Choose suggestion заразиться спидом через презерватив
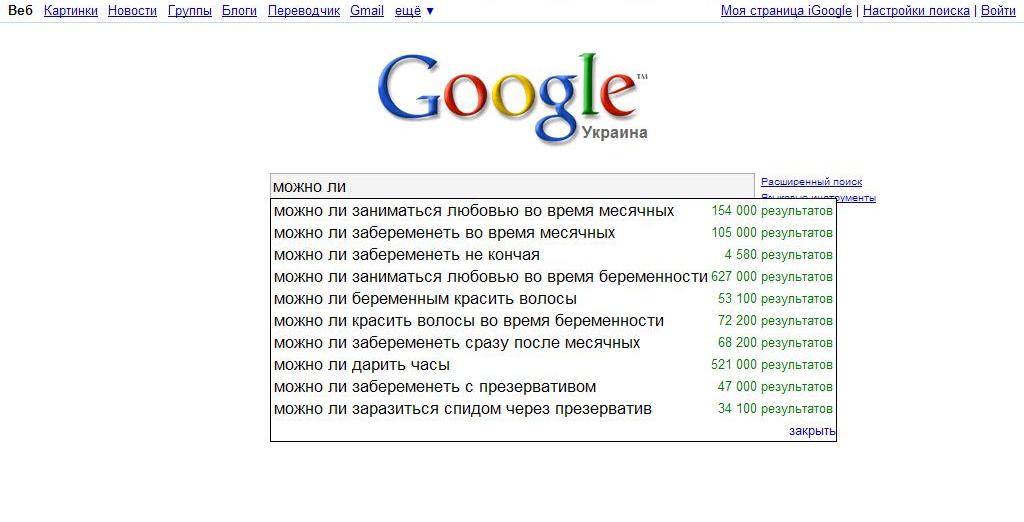The image size is (1024, 522). tap(462, 409)
